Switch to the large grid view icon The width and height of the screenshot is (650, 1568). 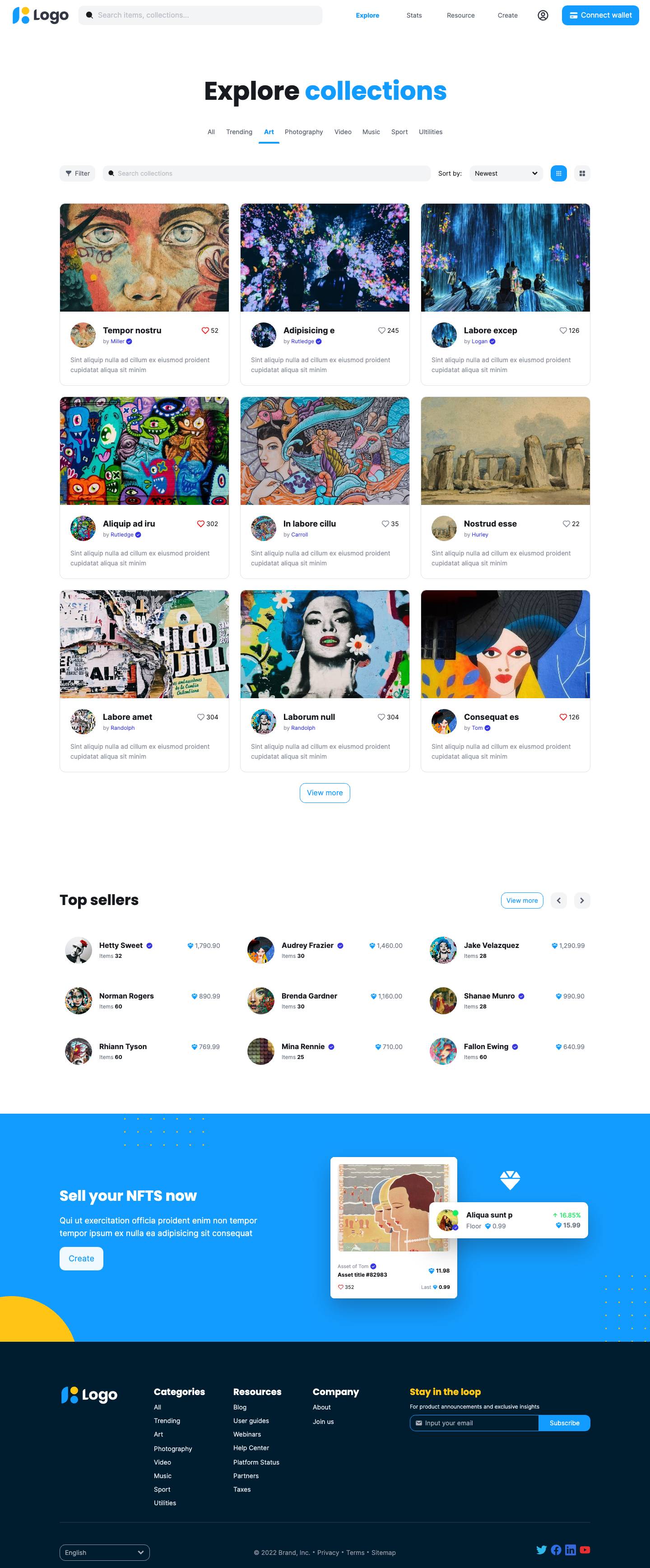click(582, 173)
